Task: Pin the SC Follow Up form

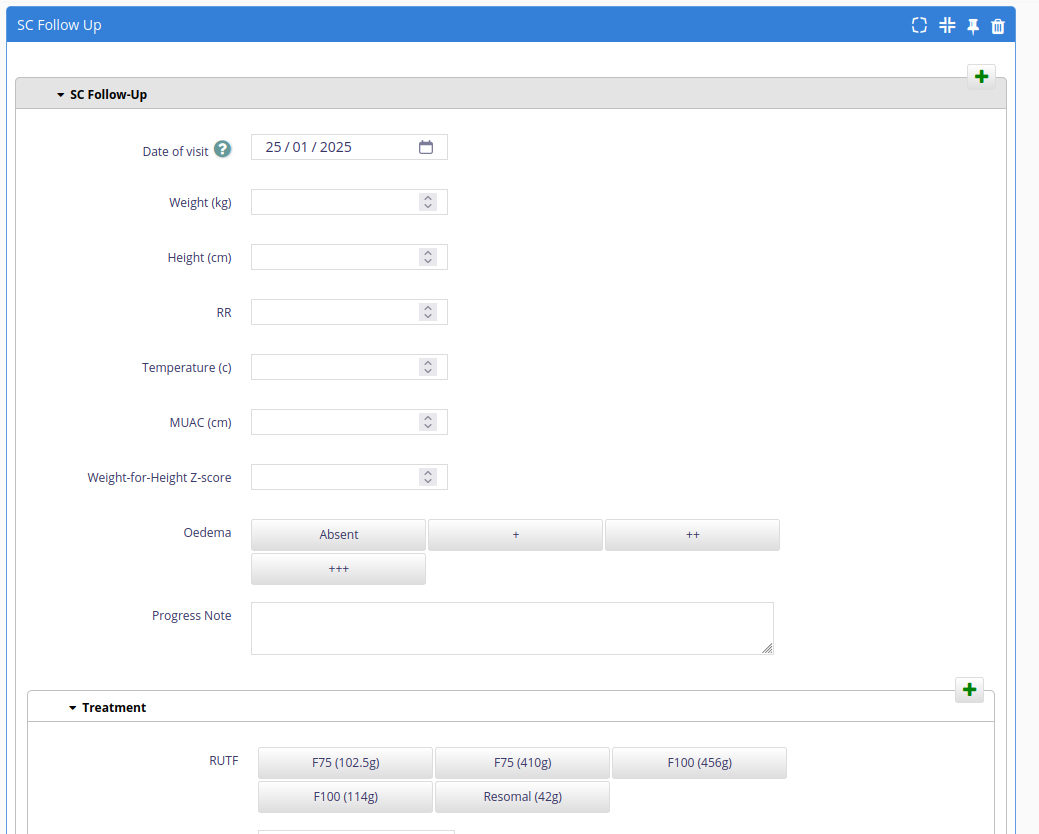Action: coord(973,26)
